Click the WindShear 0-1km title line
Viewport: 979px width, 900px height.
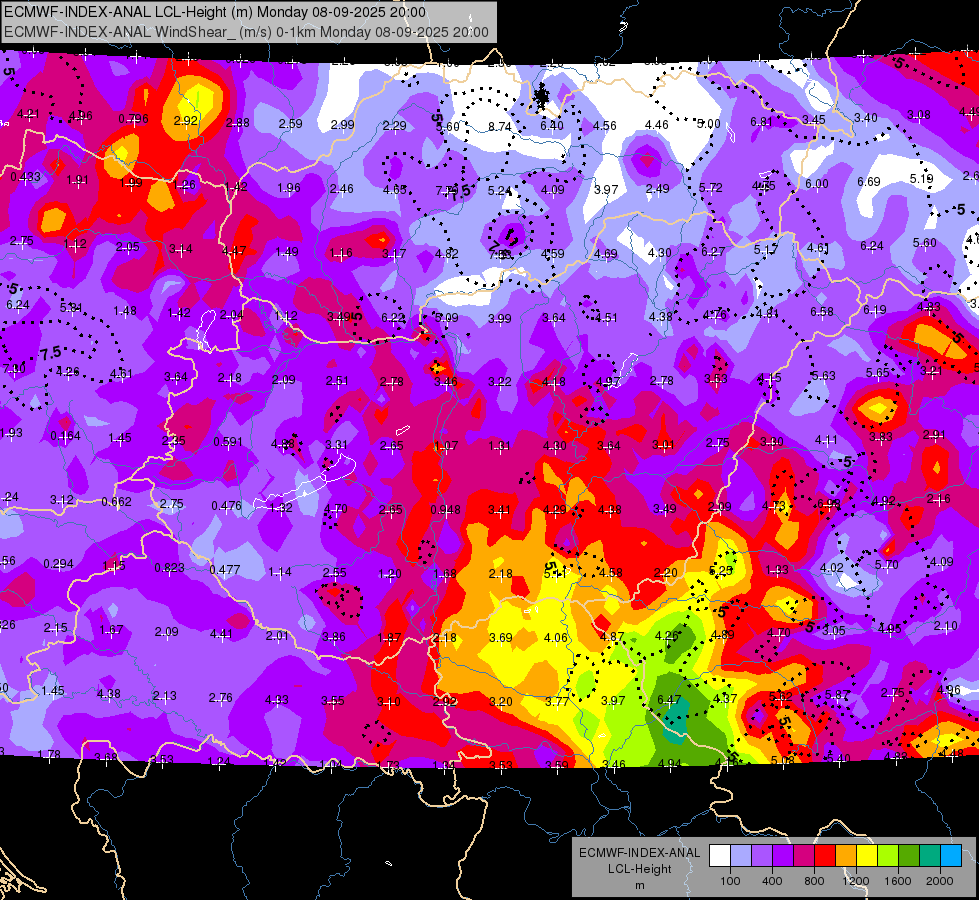246,32
